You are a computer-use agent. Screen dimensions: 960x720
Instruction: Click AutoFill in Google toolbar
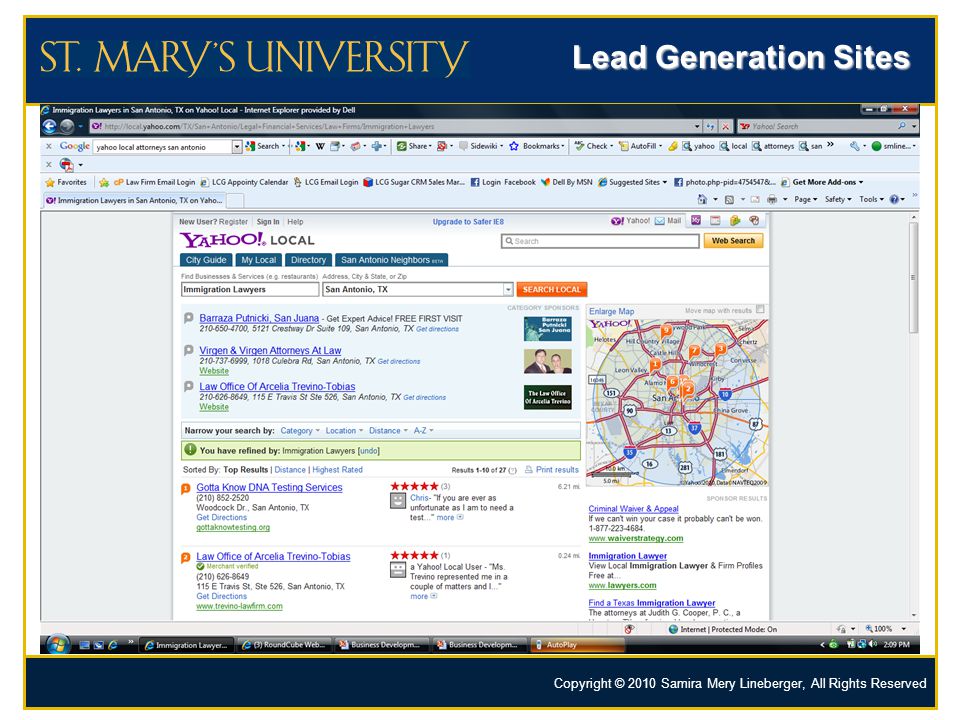pos(640,146)
